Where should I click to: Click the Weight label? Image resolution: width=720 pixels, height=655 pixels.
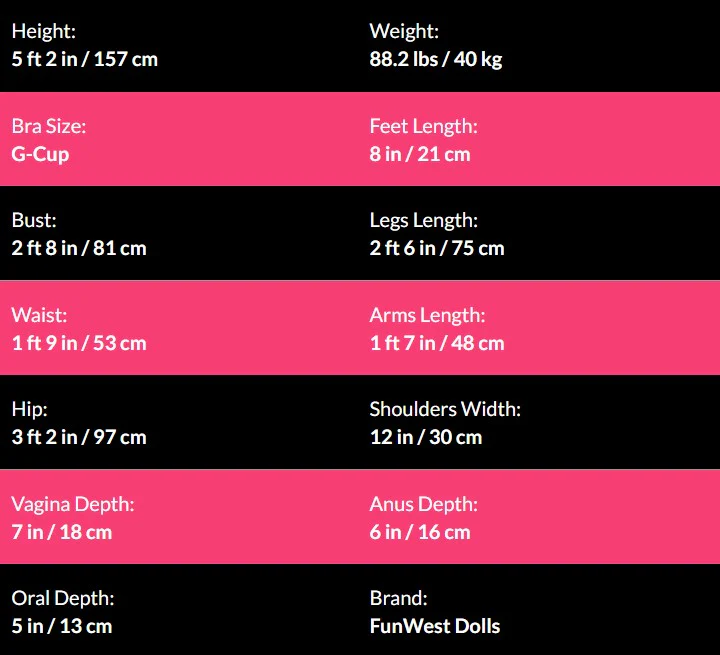(404, 32)
